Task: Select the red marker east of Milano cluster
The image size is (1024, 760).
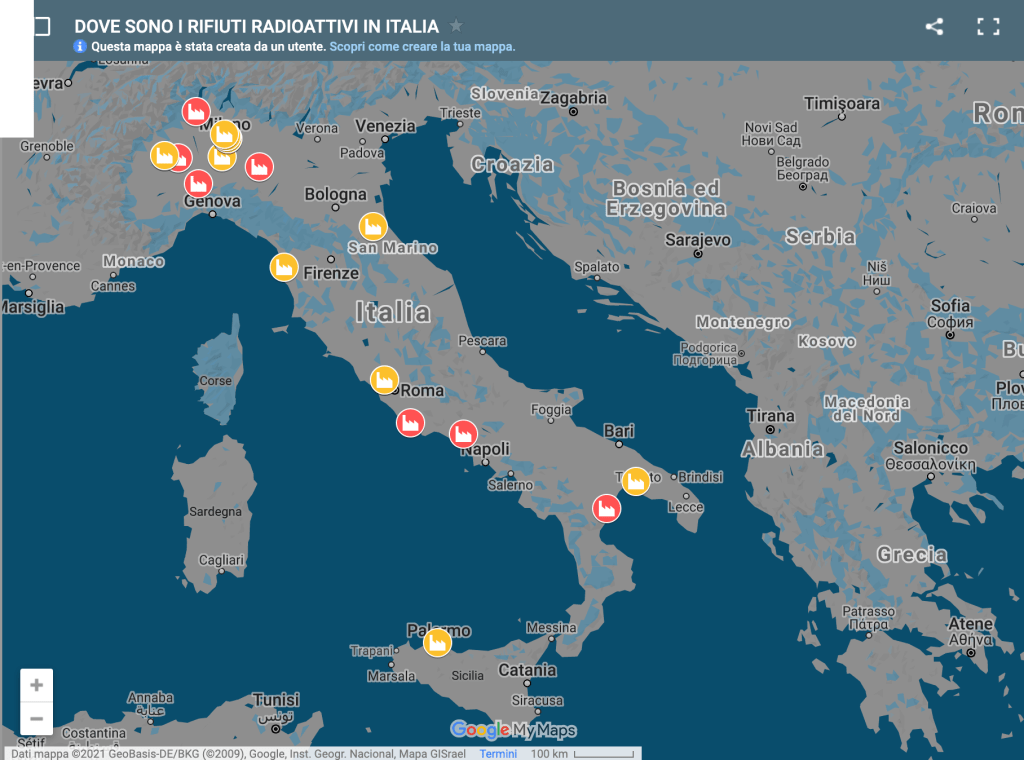Action: [x=259, y=166]
